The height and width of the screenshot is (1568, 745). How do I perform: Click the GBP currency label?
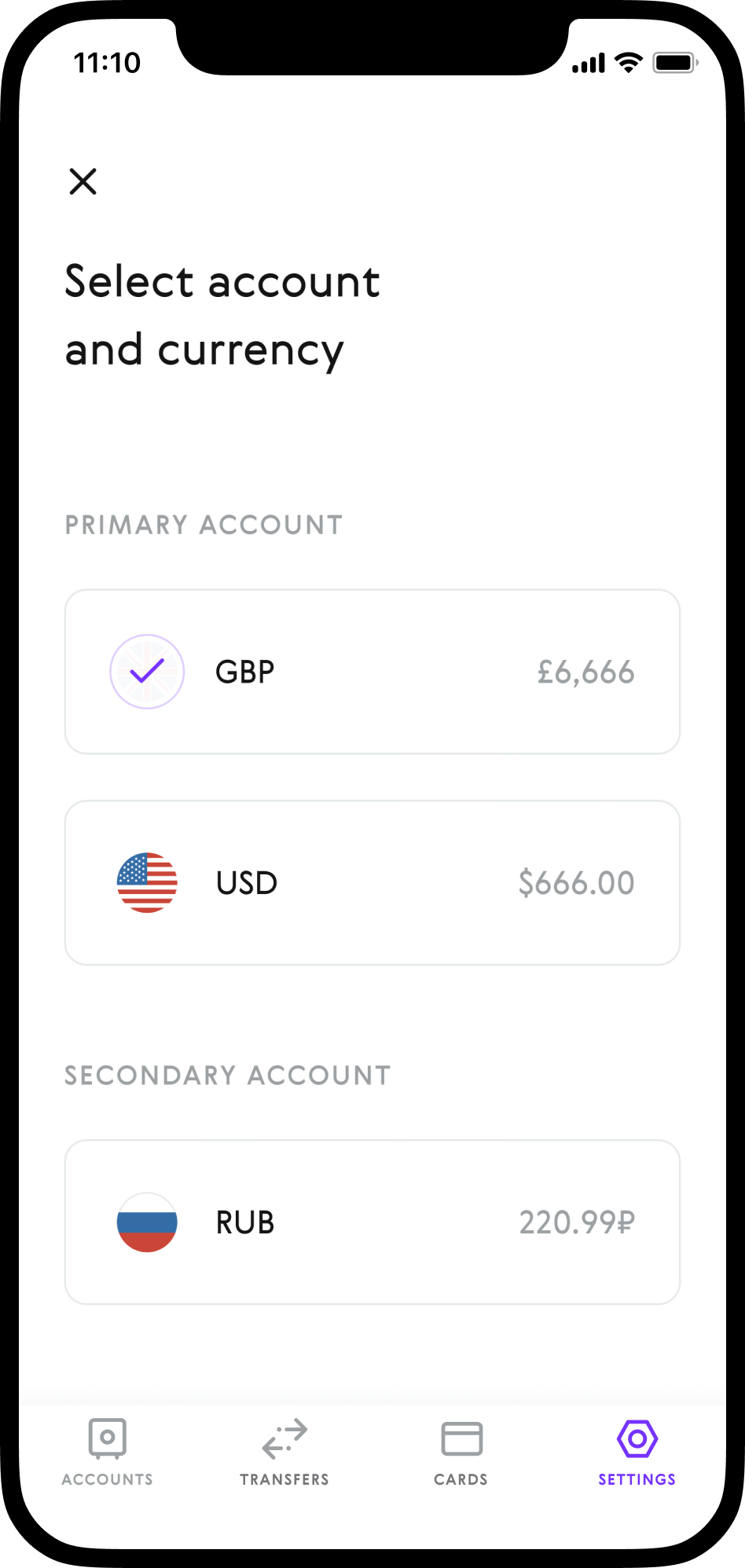point(245,672)
